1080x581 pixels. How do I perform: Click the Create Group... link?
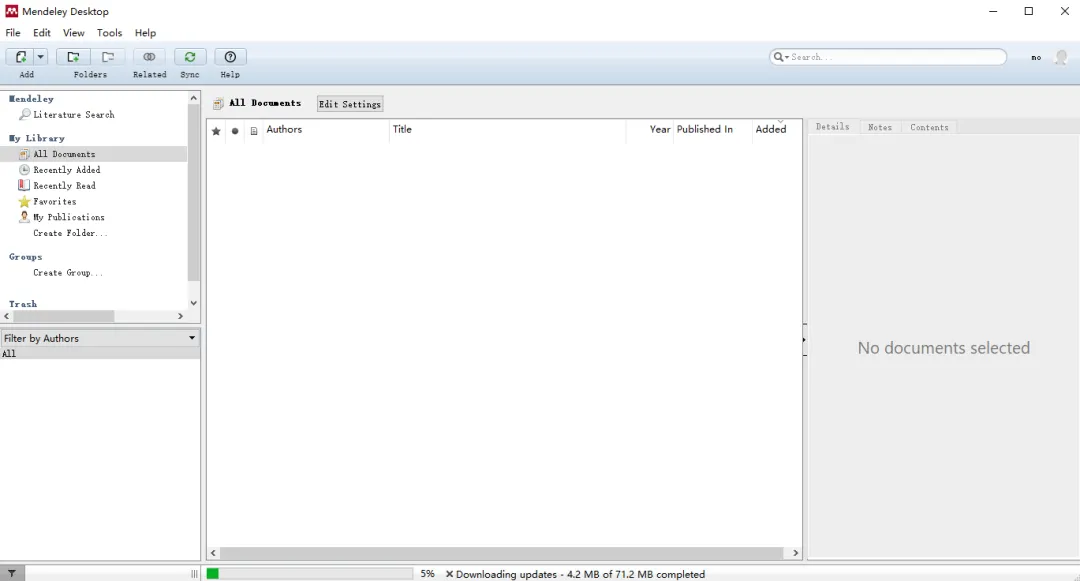click(68, 273)
